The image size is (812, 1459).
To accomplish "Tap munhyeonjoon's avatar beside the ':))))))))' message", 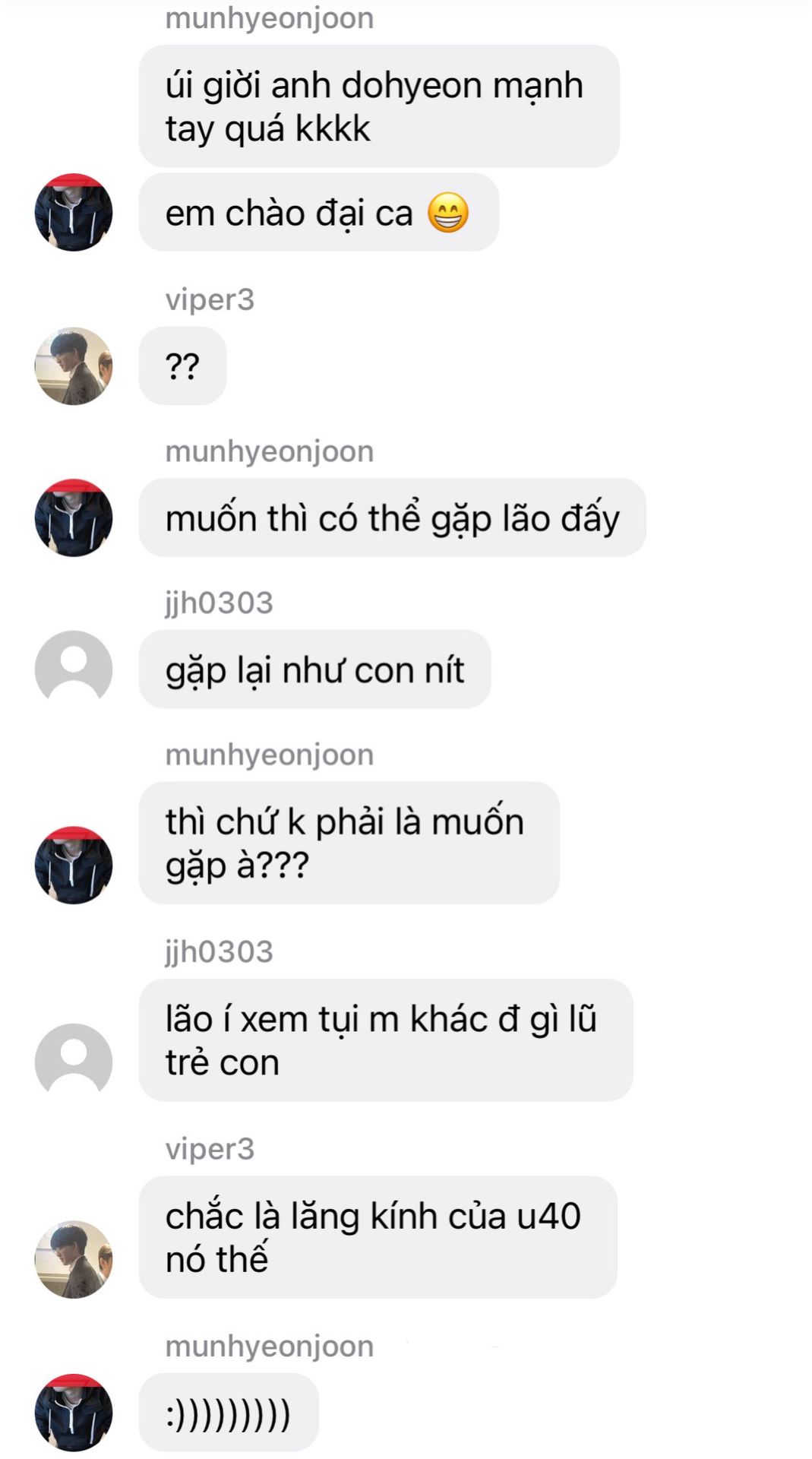I will coord(74,1412).
